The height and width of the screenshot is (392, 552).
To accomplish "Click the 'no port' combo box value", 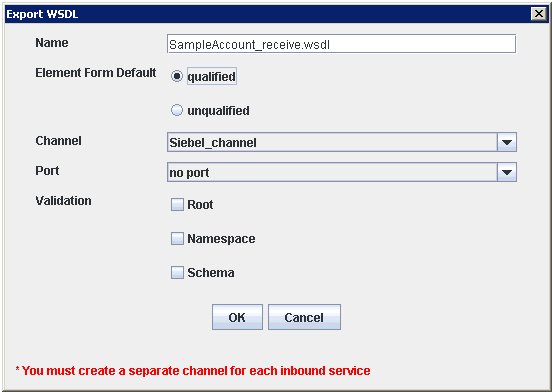I will click(332, 172).
